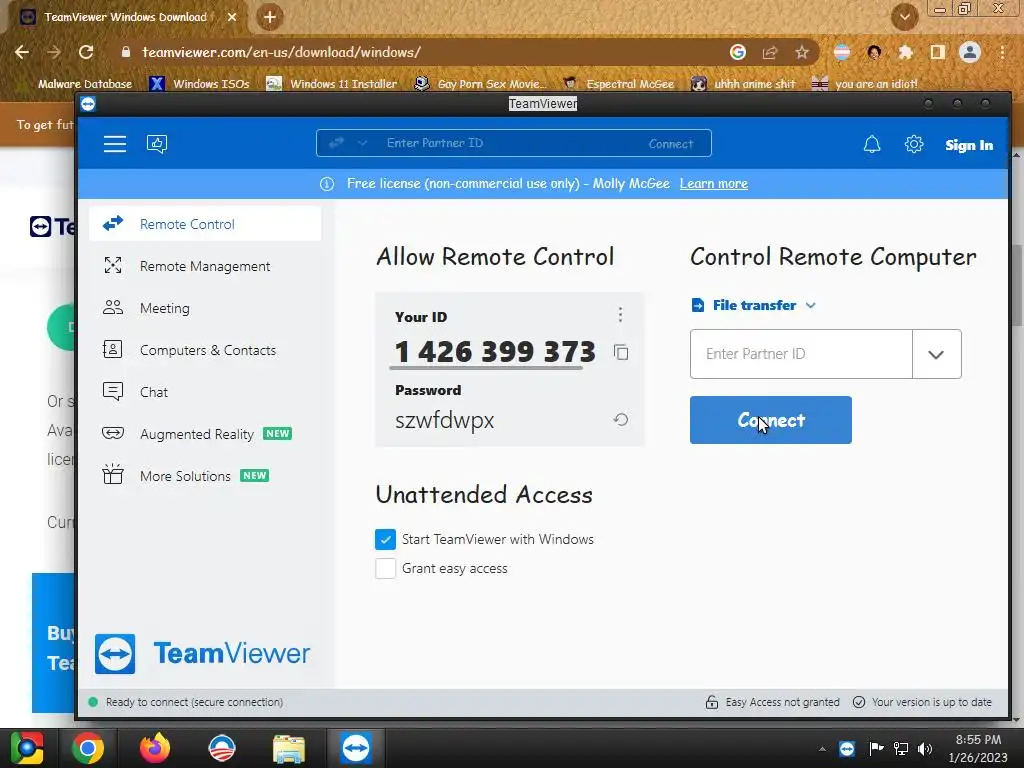Click Sign In in TeamViewer

(x=969, y=145)
